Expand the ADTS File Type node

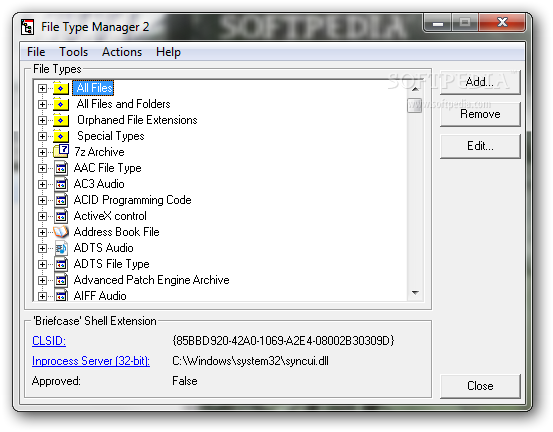(x=42, y=264)
